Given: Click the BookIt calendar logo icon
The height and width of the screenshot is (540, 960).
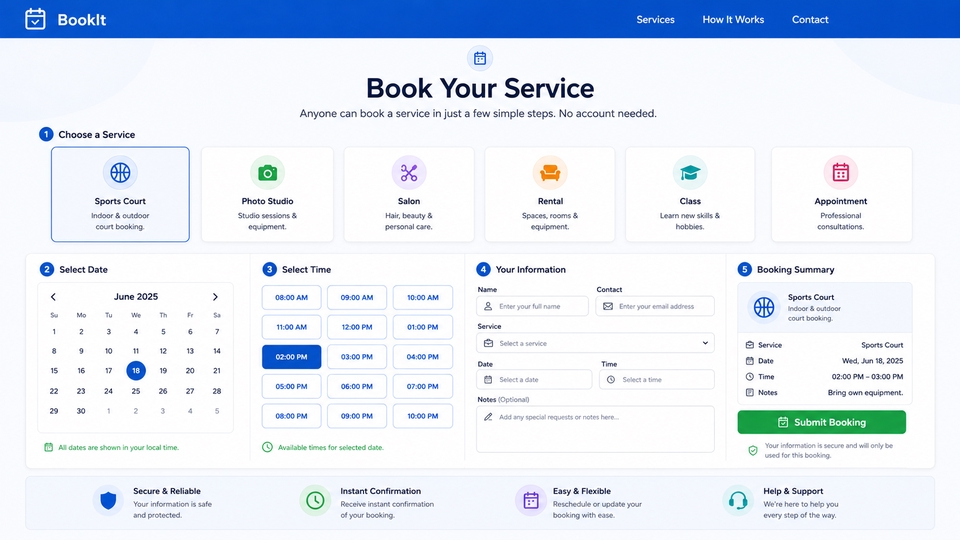Looking at the screenshot, I should pyautogui.click(x=35, y=19).
